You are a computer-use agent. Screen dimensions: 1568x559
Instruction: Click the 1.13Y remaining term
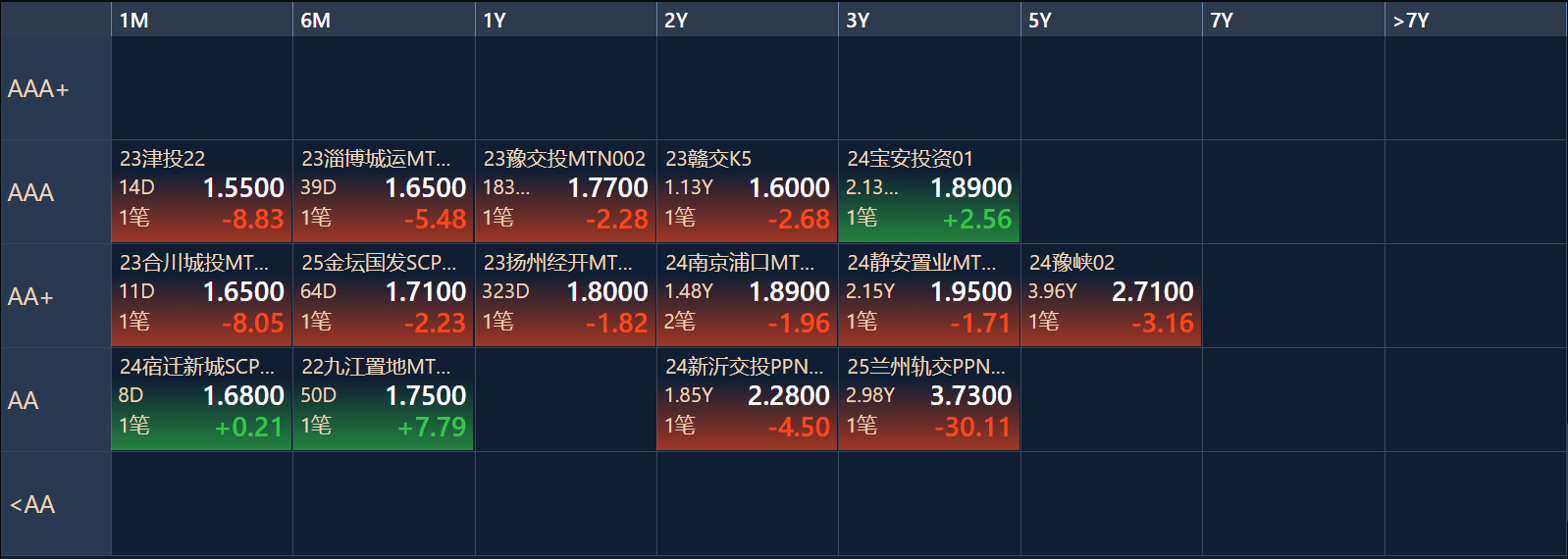click(689, 187)
